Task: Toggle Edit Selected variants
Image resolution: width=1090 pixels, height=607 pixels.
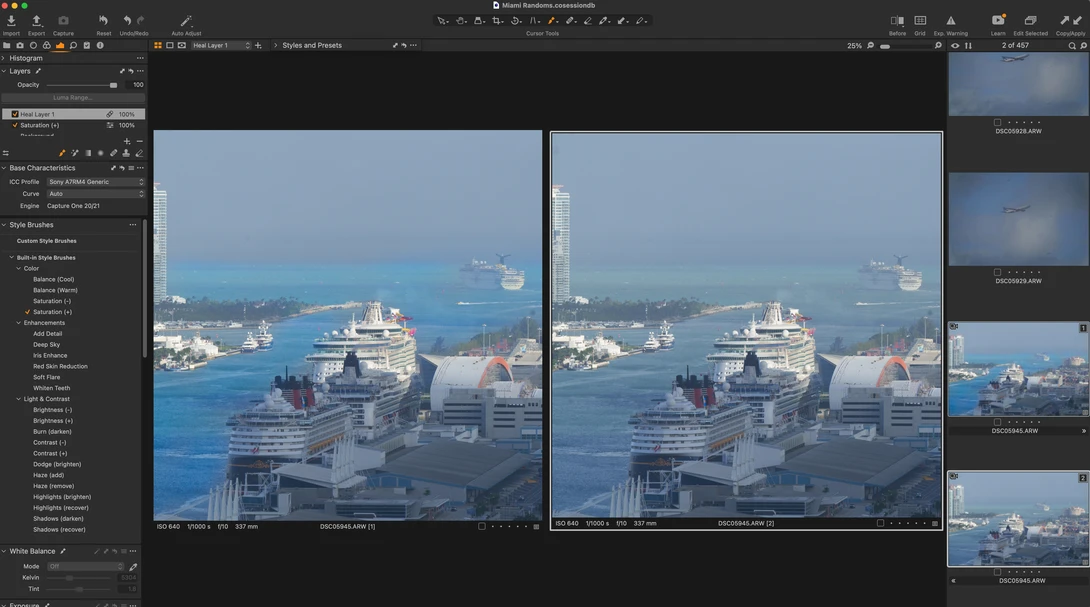Action: point(1030,21)
